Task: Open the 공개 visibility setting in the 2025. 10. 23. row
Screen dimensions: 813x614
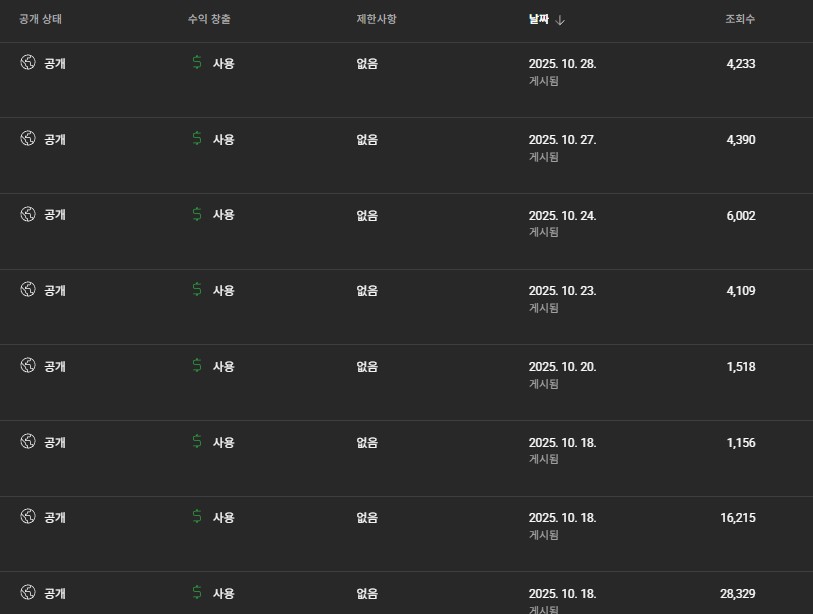Action: (55, 290)
